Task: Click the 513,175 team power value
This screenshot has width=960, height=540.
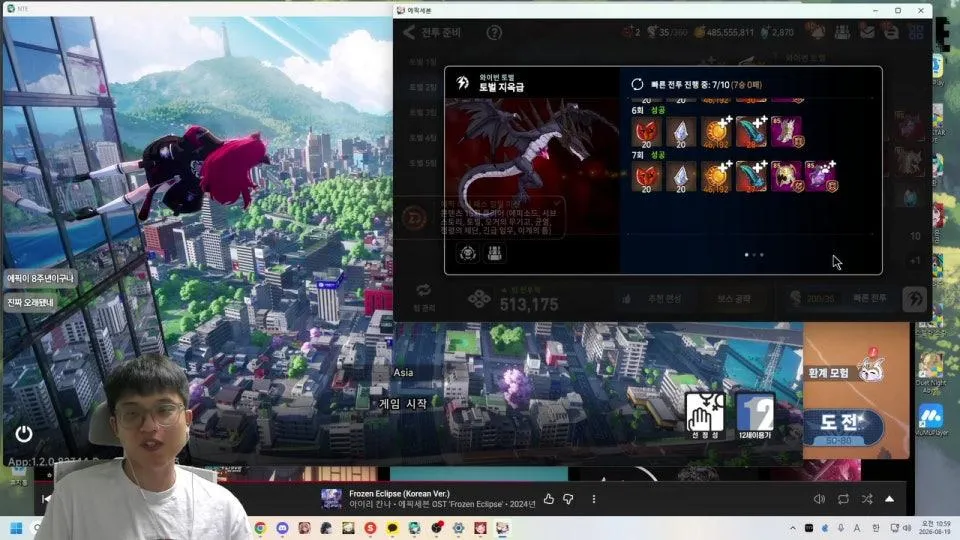Action: coord(529,304)
